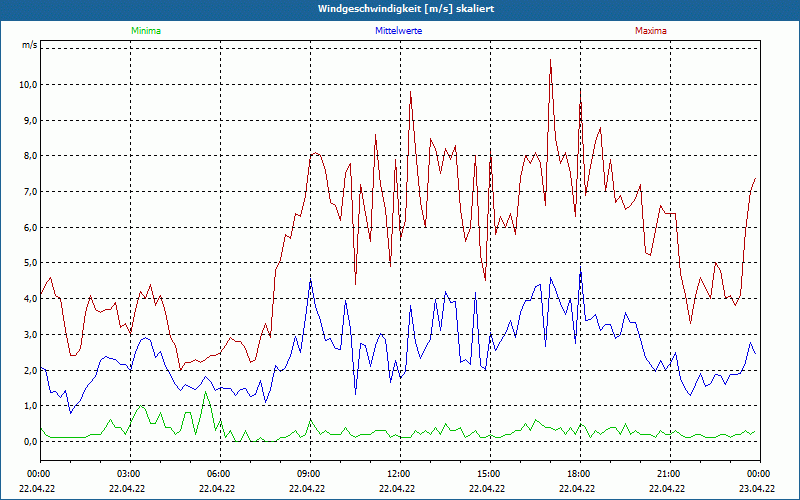Click the 8,0 y-axis value
The height and width of the screenshot is (500, 800).
coord(31,156)
